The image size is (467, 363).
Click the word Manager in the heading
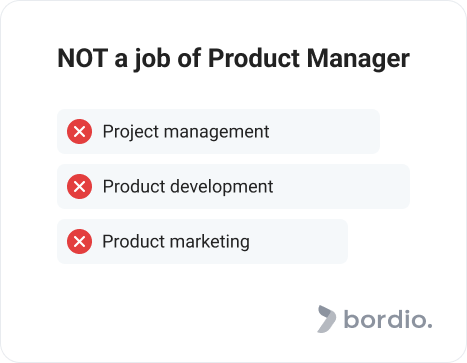click(358, 59)
